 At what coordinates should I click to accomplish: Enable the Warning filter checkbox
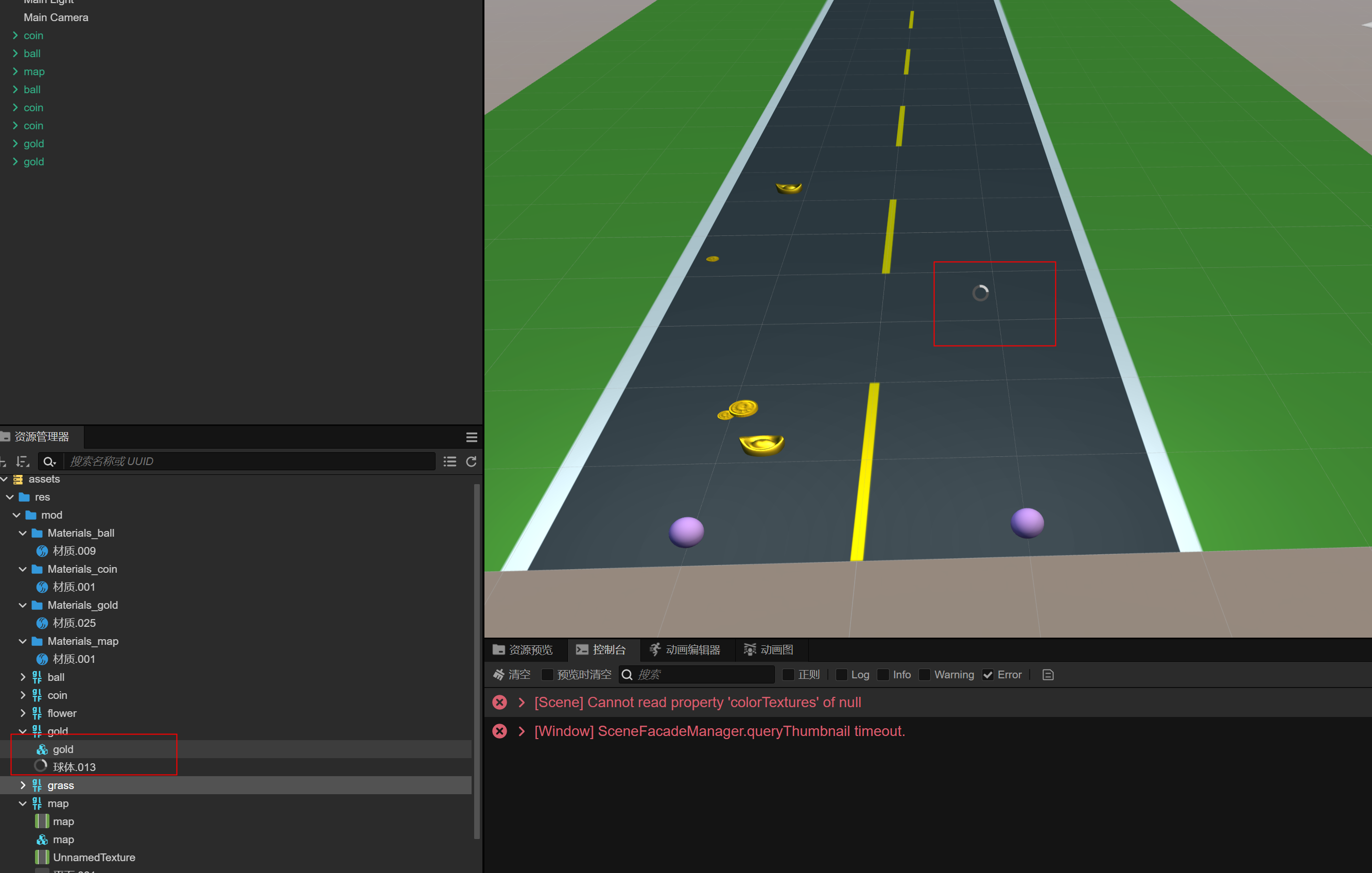tap(925, 675)
